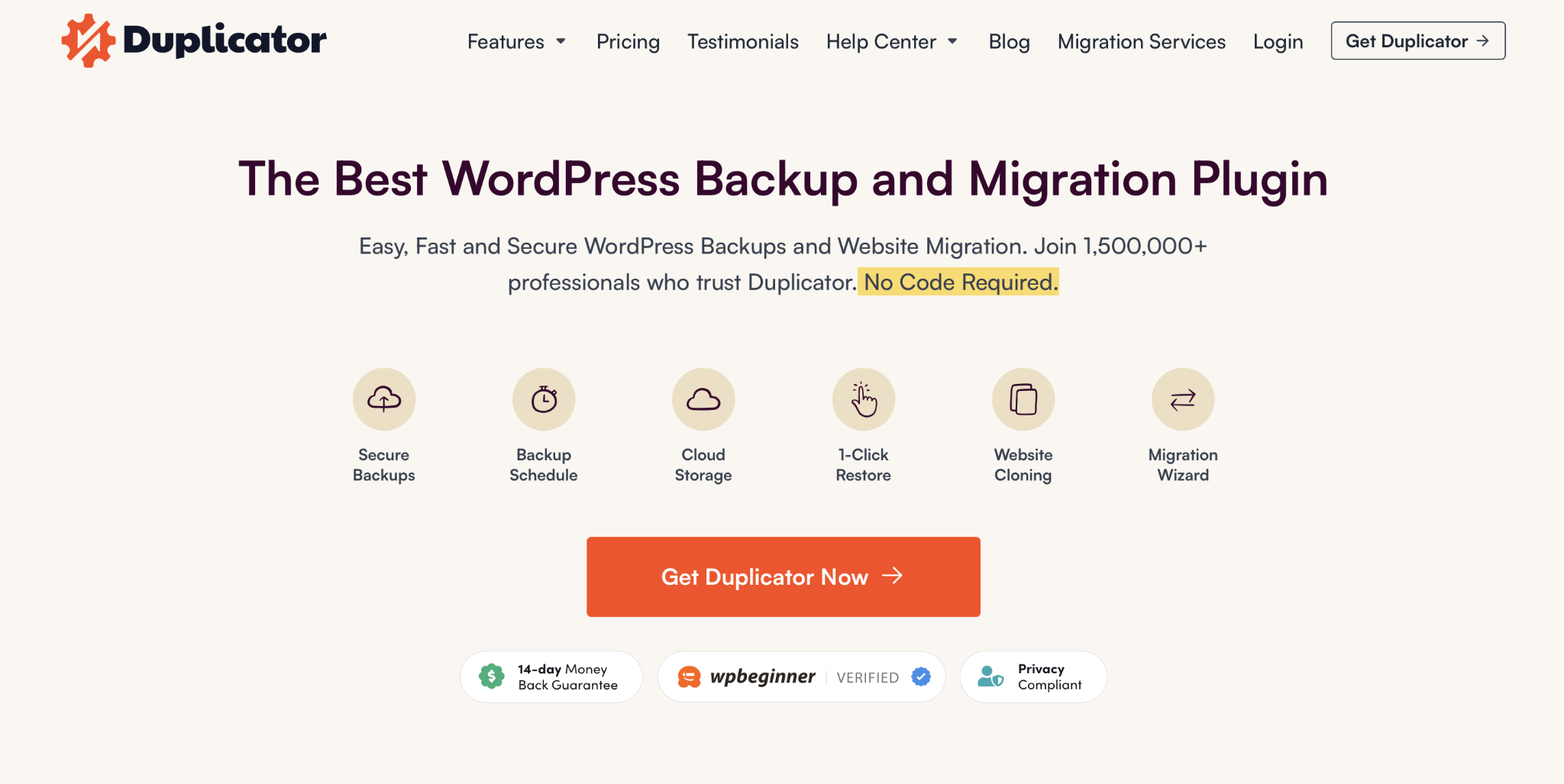This screenshot has width=1564, height=784.
Task: Click the Login link
Action: [1278, 41]
